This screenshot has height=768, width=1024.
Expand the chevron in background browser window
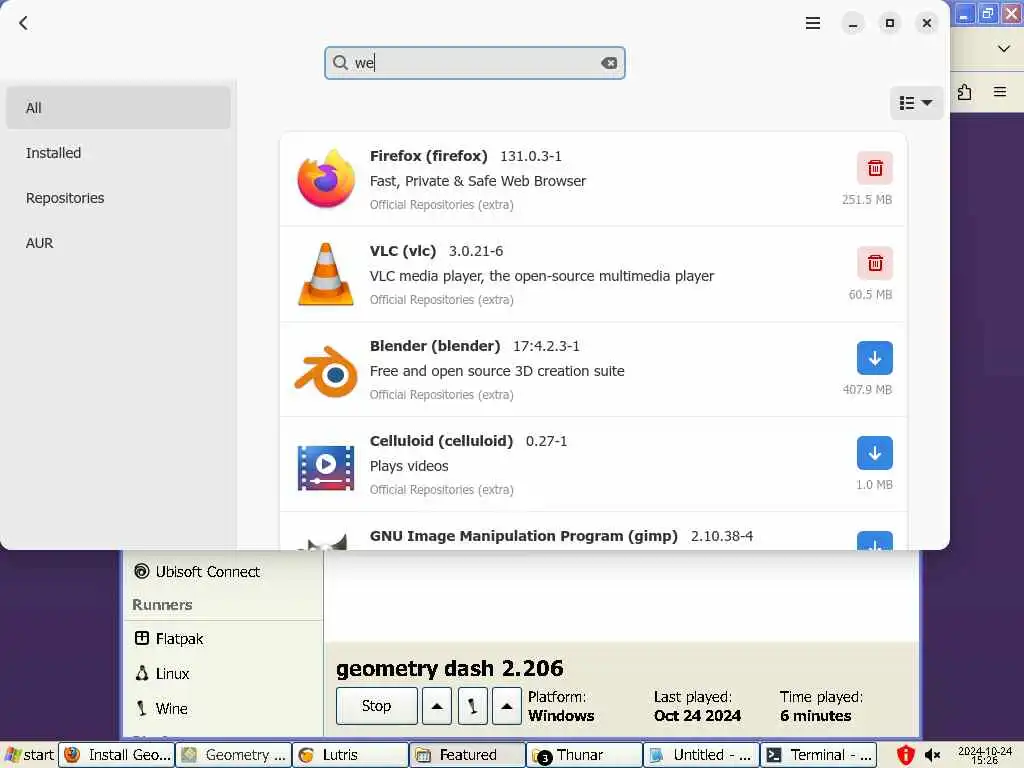(x=1004, y=48)
